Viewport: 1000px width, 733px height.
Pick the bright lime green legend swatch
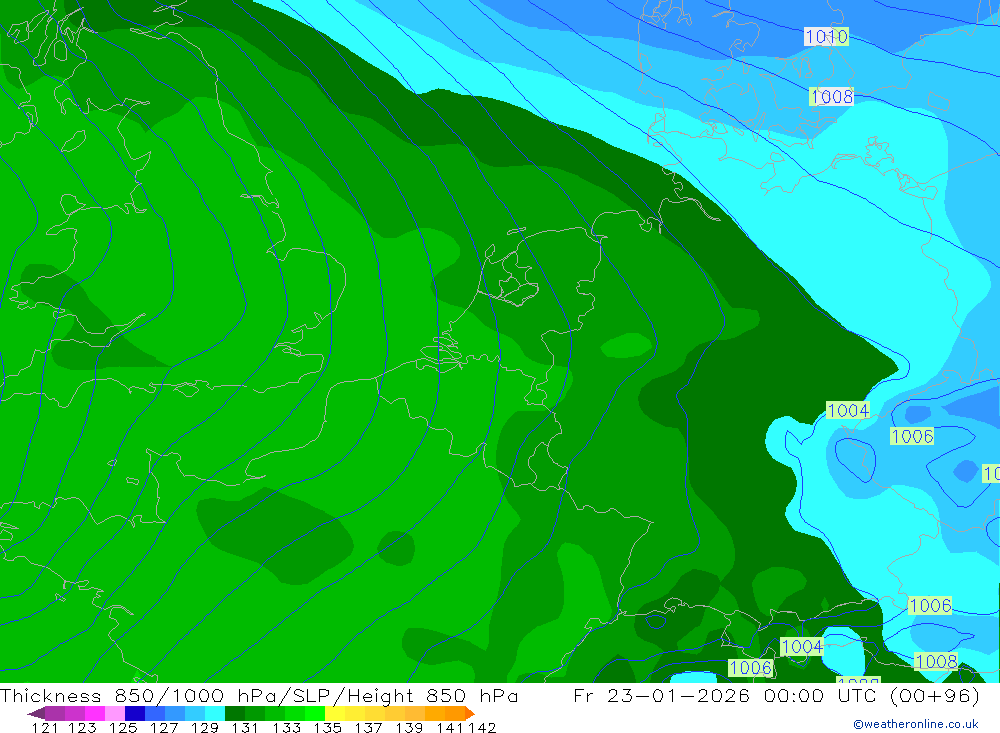click(315, 713)
